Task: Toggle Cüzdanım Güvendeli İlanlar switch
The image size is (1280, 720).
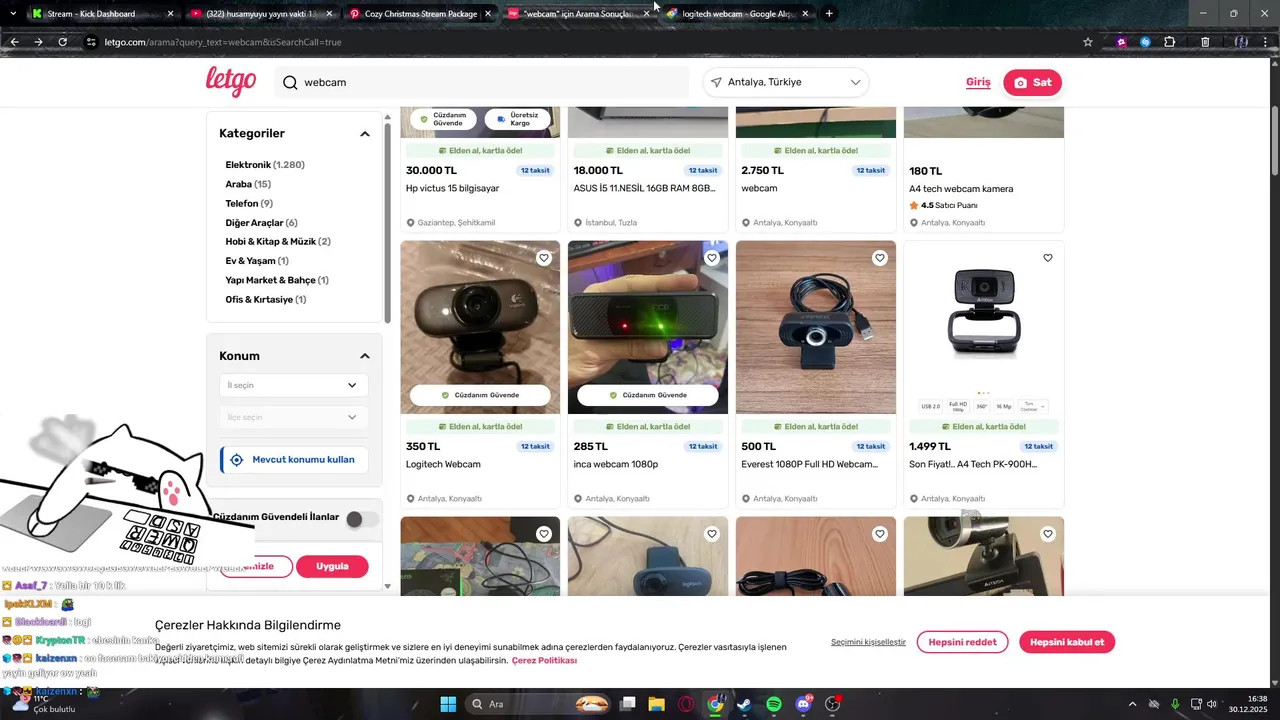Action: 362,519
